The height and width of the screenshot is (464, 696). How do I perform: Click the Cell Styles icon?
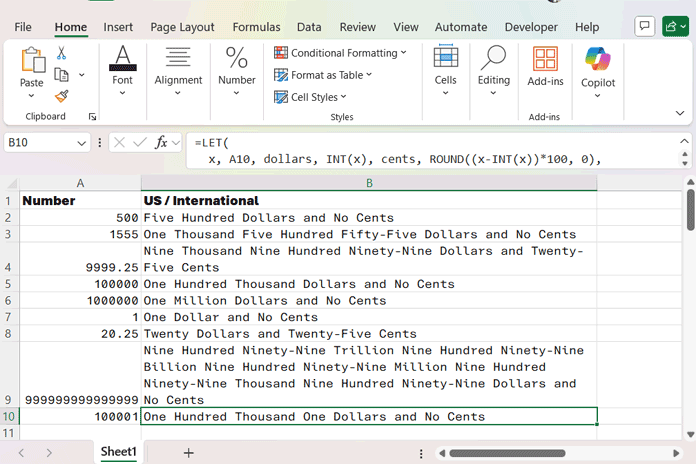point(281,97)
